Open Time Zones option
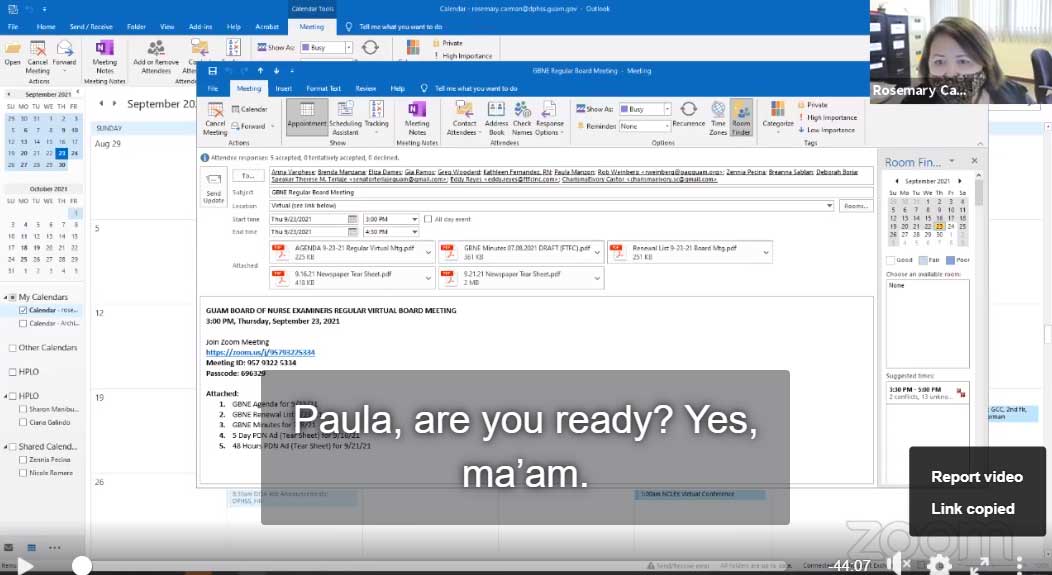 click(718, 119)
